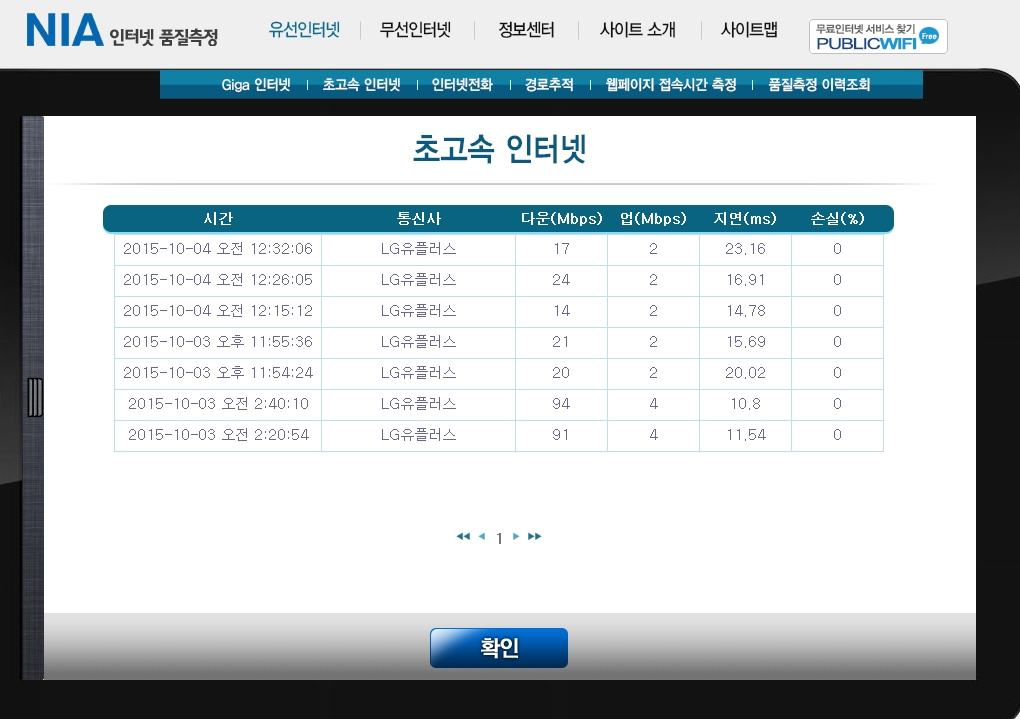Click download value 20
Image resolution: width=1020 pixels, height=719 pixels.
[561, 373]
